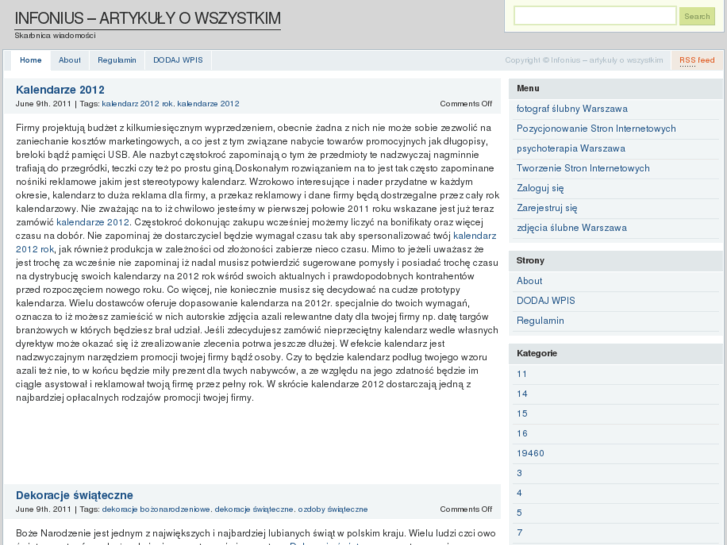Viewport: 727px width, 545px height.
Task: Open the Dekoracje świąteczne article title
Action: point(74,495)
